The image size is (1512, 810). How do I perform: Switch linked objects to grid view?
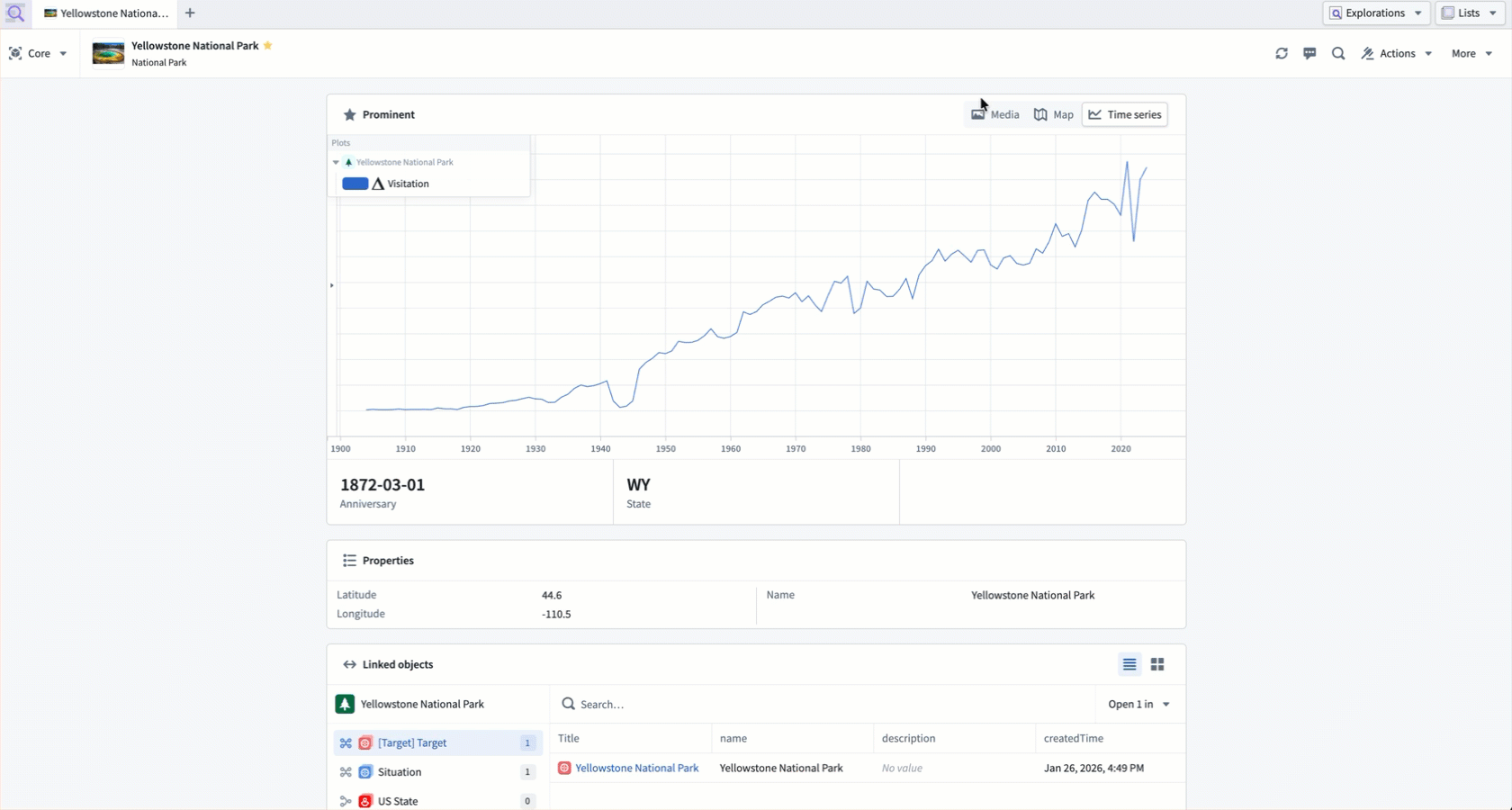[x=1157, y=664]
